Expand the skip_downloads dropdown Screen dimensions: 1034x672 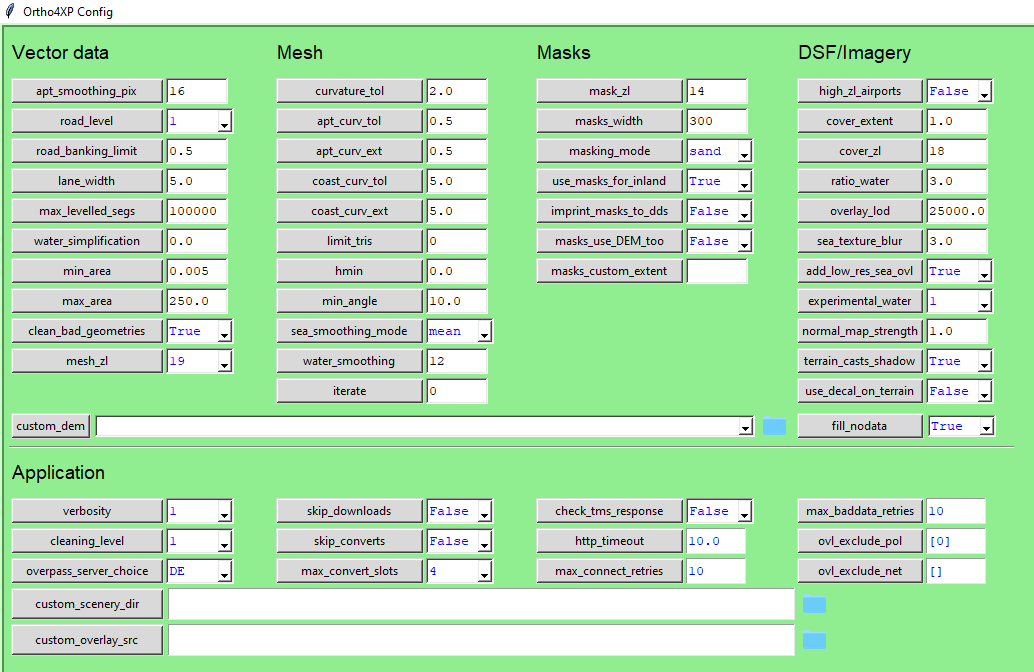point(484,512)
